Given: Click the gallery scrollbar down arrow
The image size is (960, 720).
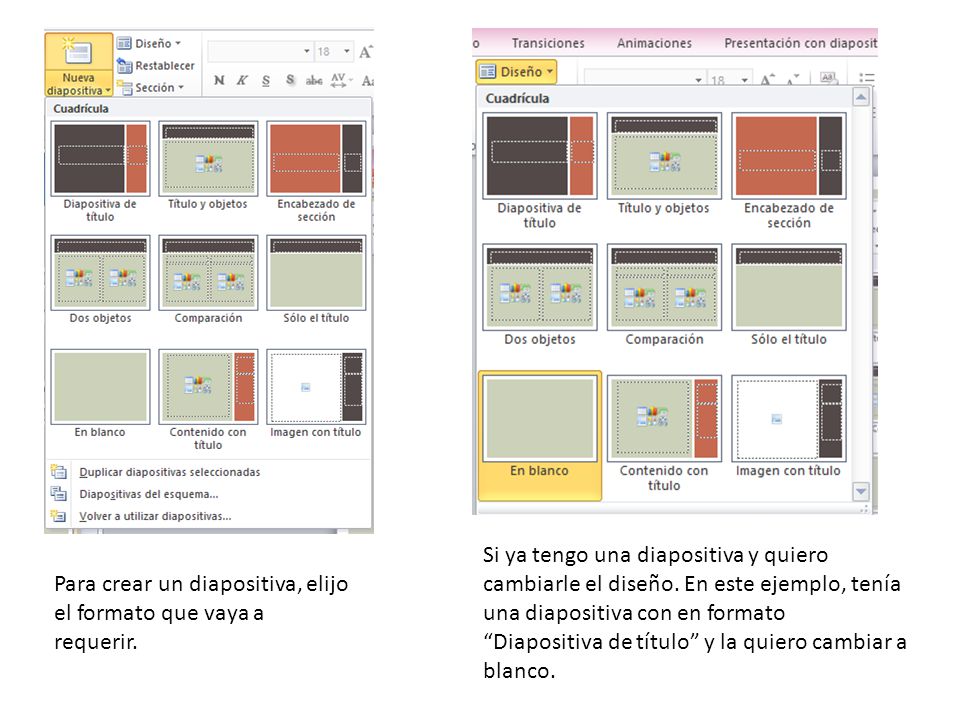Looking at the screenshot, I should [x=861, y=491].
